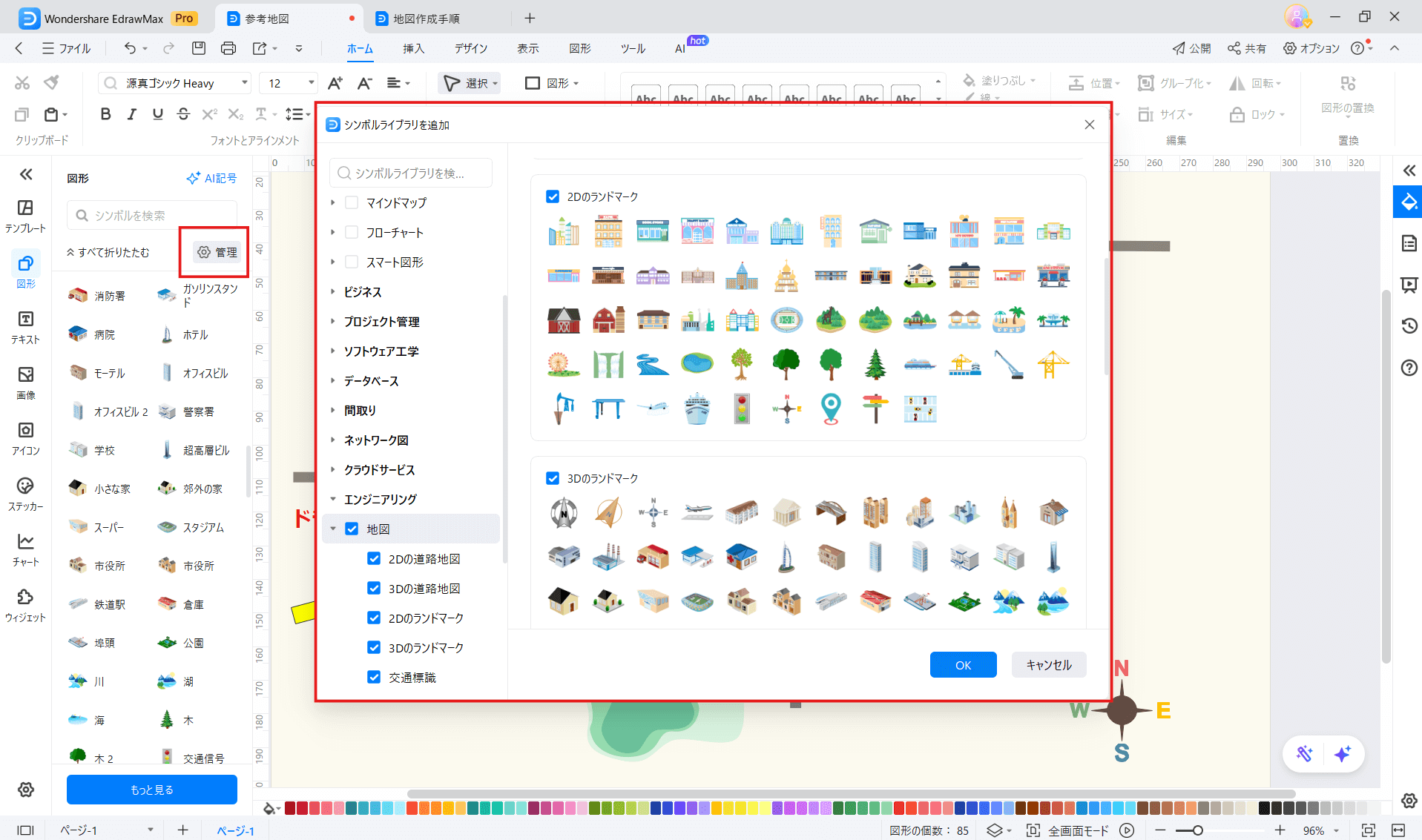Enable the マインドマップ checkbox

(352, 203)
